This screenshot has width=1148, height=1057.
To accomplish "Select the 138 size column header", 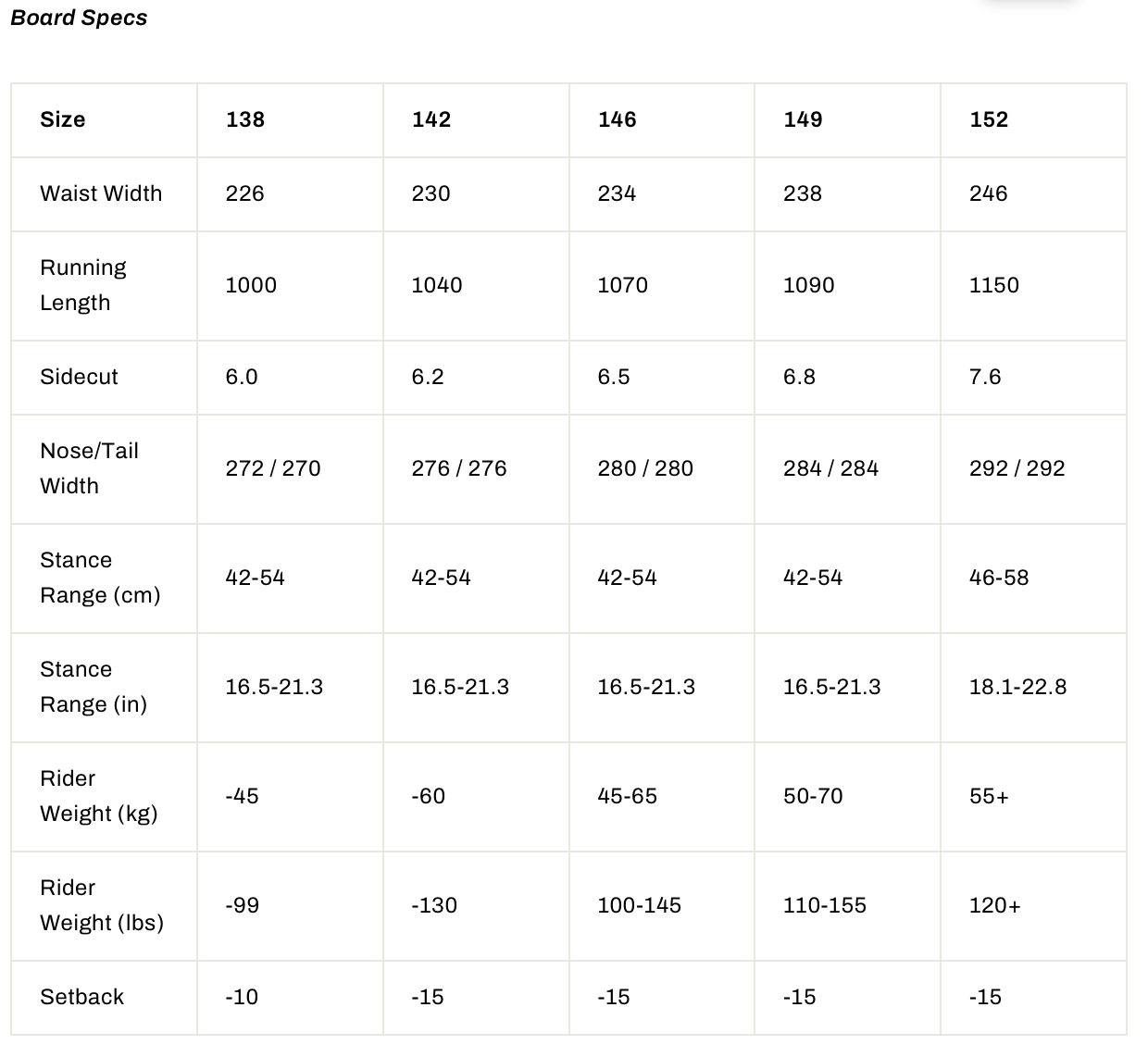I will tap(245, 119).
